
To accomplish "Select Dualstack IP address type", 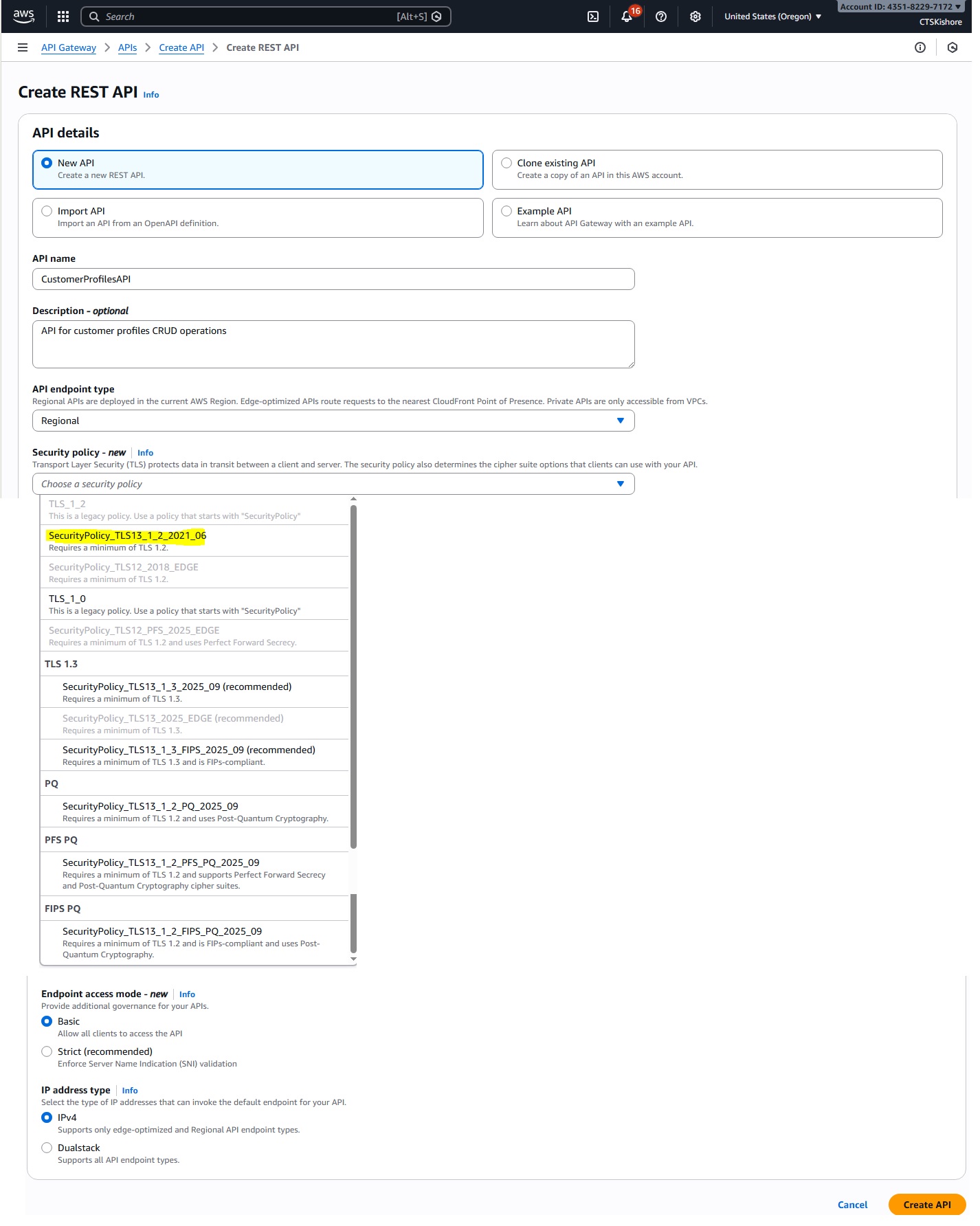I will point(47,1148).
